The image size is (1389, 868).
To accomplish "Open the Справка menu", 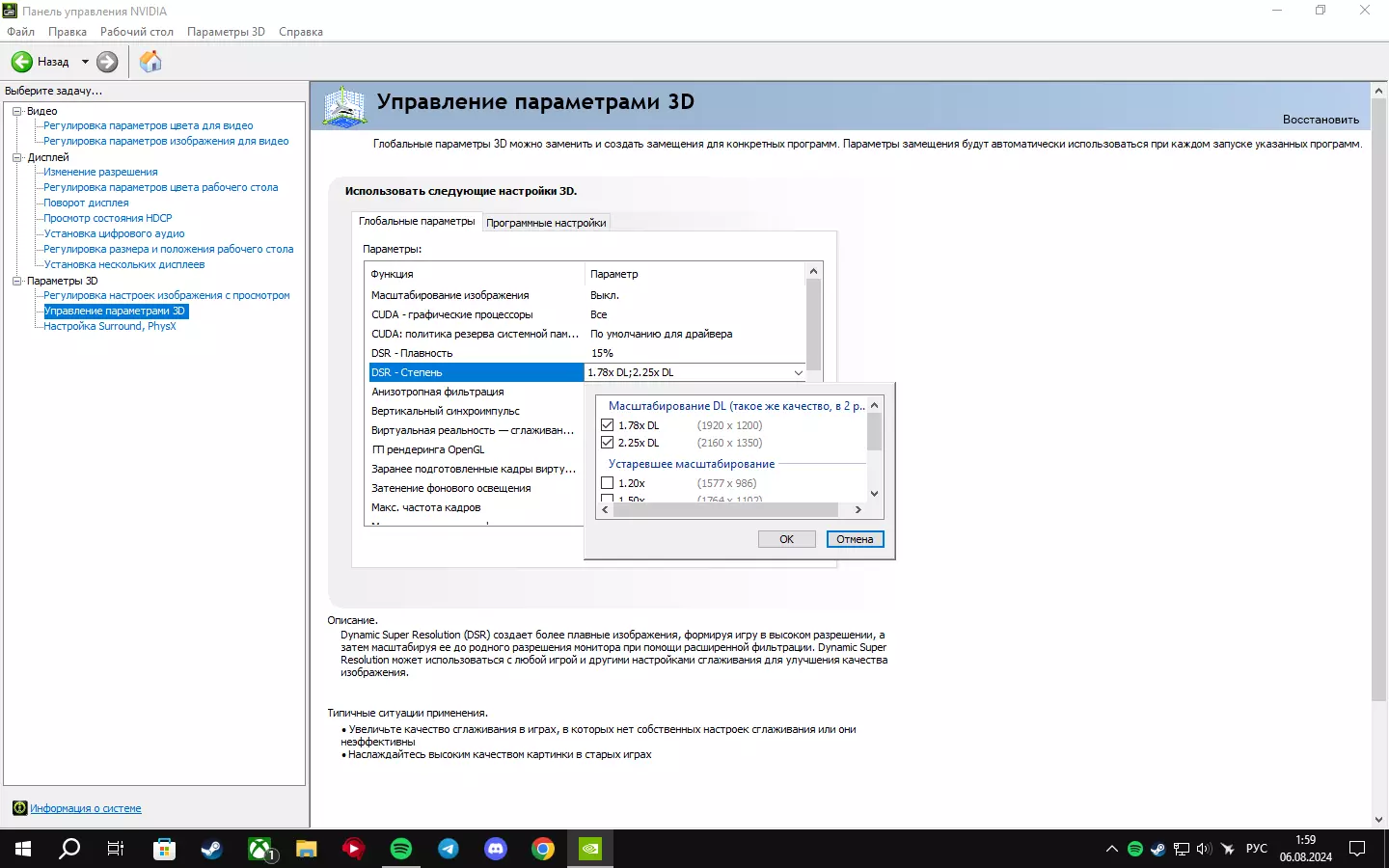I will [x=301, y=32].
